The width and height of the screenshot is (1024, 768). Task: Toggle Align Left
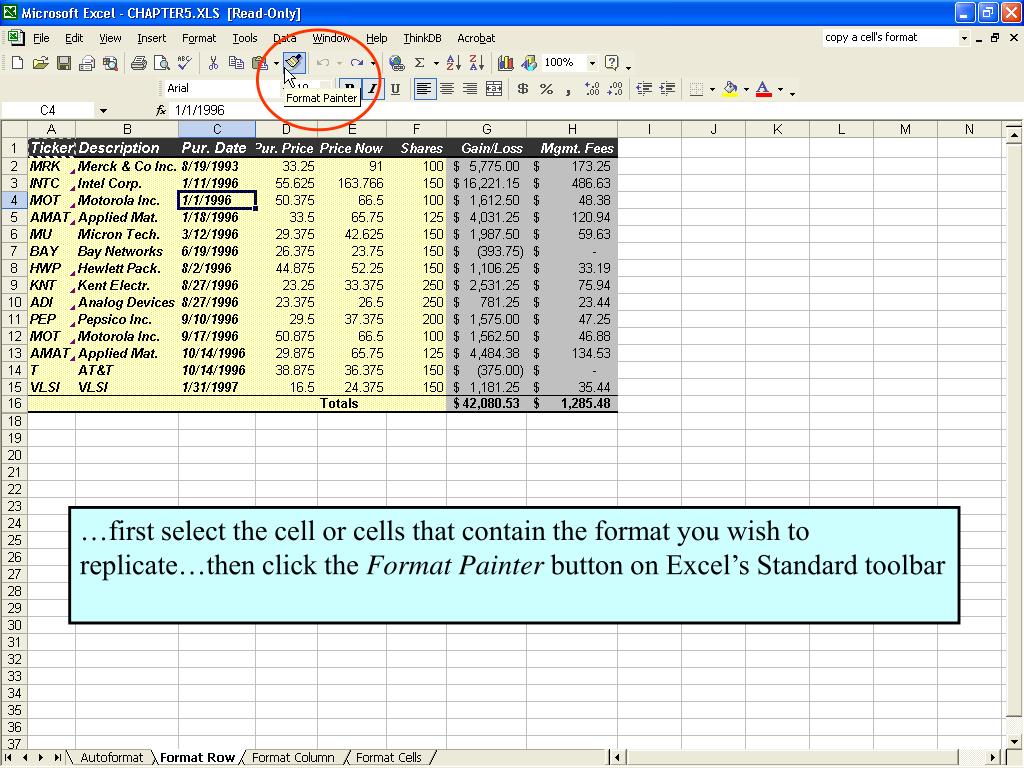(x=424, y=89)
